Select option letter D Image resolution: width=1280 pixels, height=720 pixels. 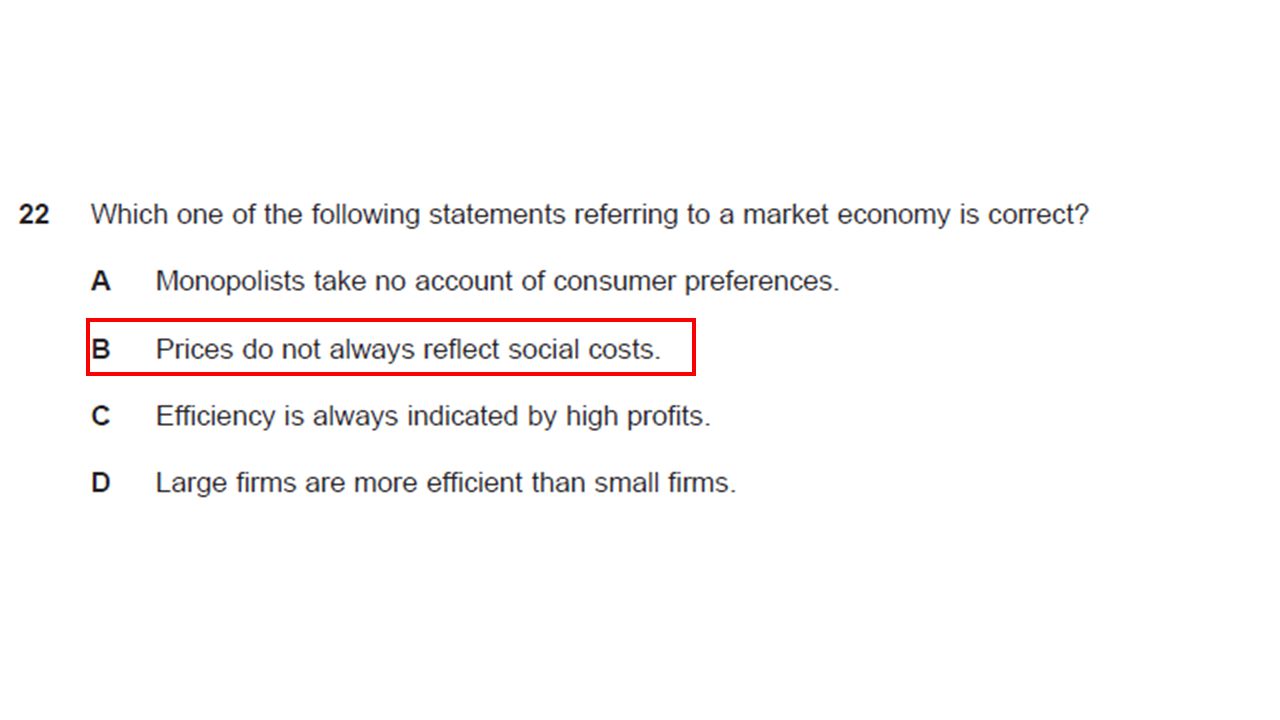pos(100,483)
